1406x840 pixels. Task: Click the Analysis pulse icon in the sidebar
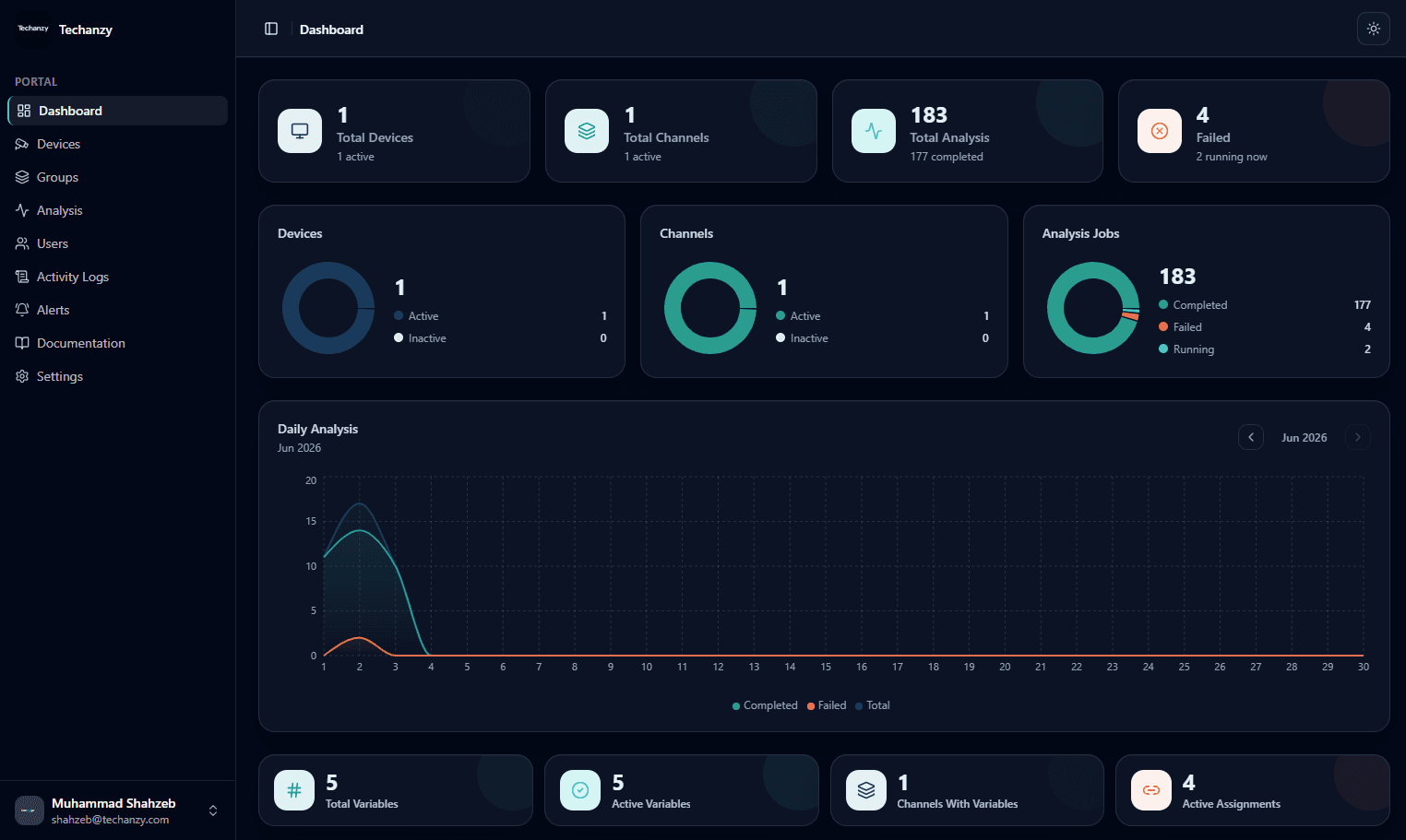22,210
